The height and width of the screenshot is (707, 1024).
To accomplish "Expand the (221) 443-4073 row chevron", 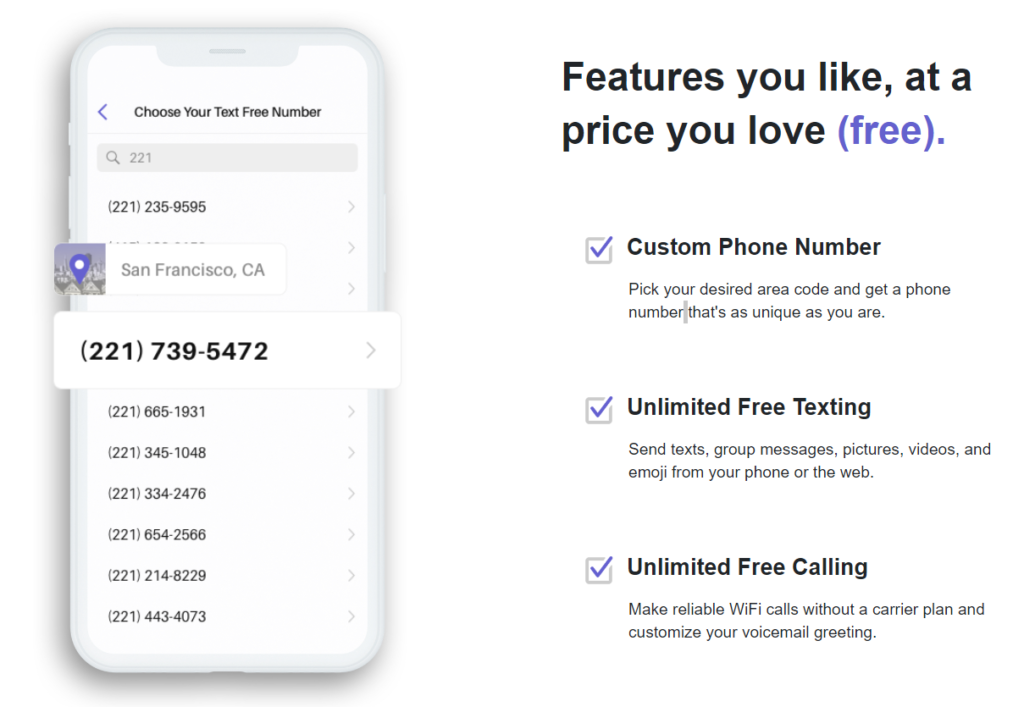I will pos(351,617).
